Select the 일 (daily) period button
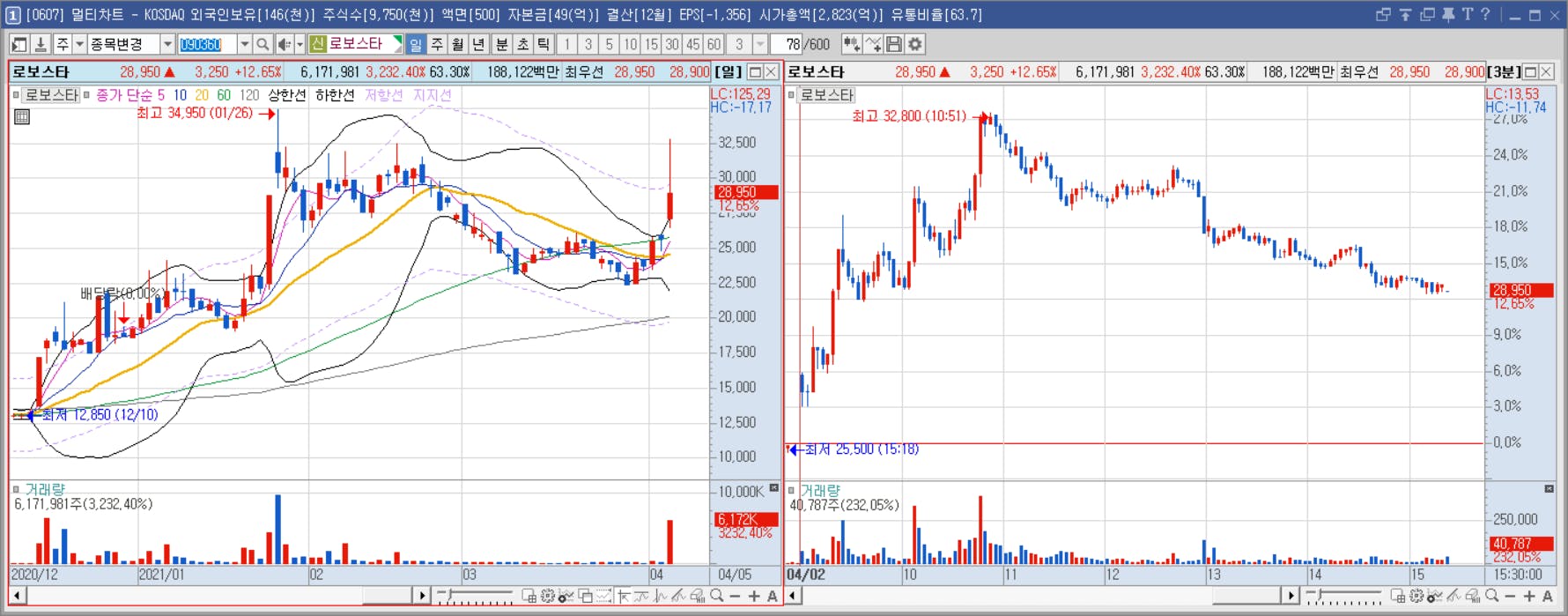This screenshot has width=1568, height=616. pyautogui.click(x=416, y=44)
